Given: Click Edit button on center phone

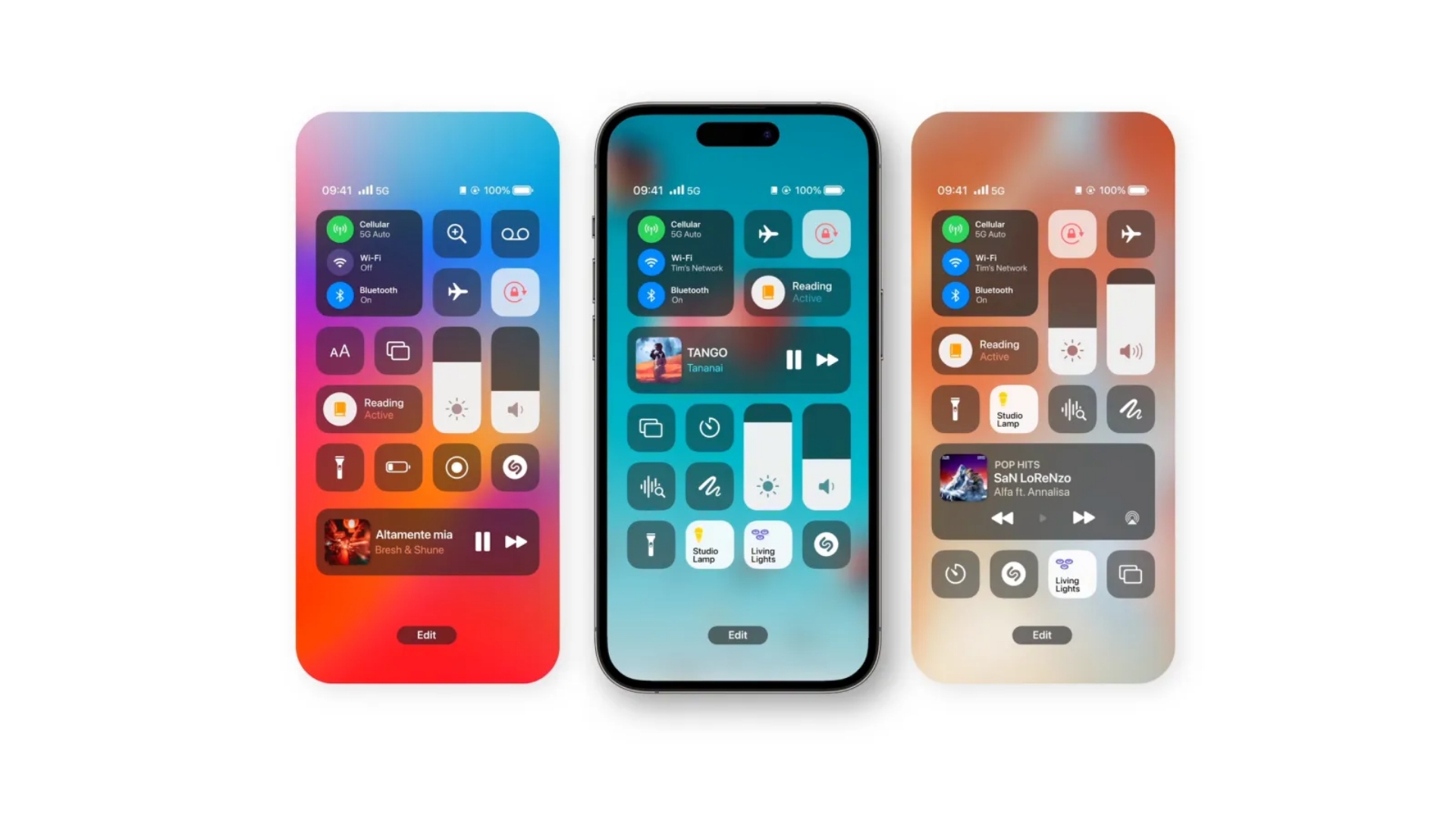Looking at the screenshot, I should click(737, 635).
